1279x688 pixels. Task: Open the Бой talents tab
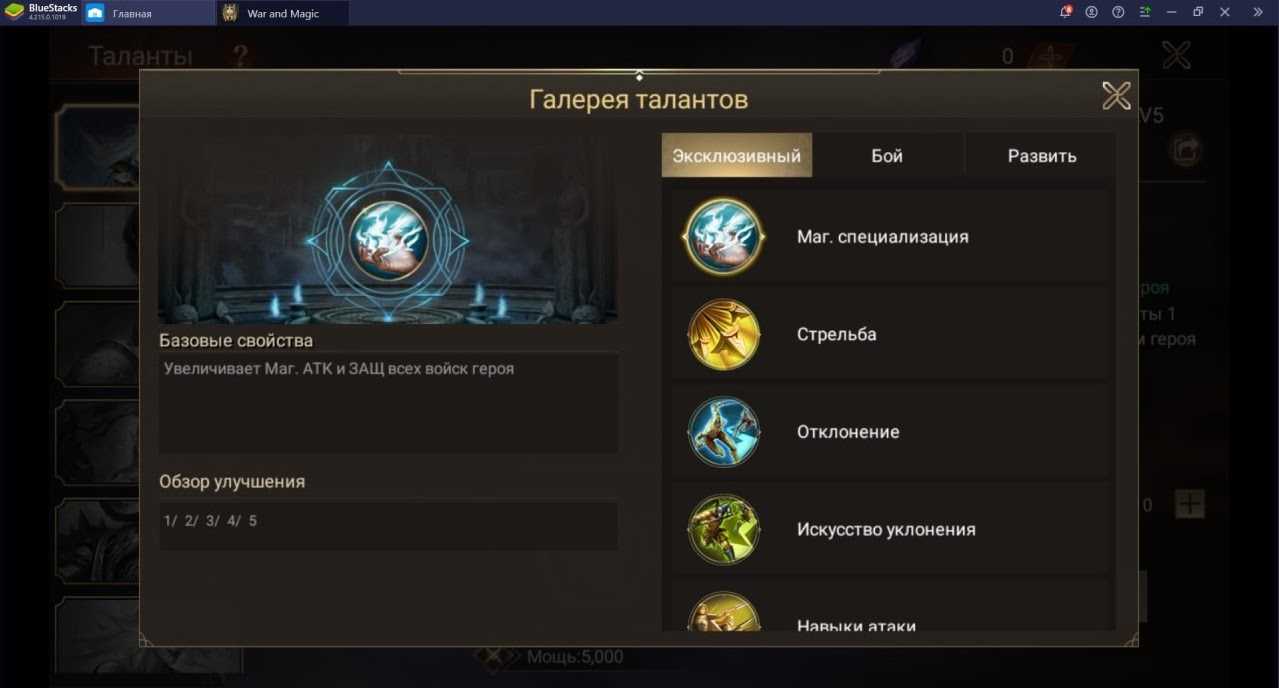887,155
